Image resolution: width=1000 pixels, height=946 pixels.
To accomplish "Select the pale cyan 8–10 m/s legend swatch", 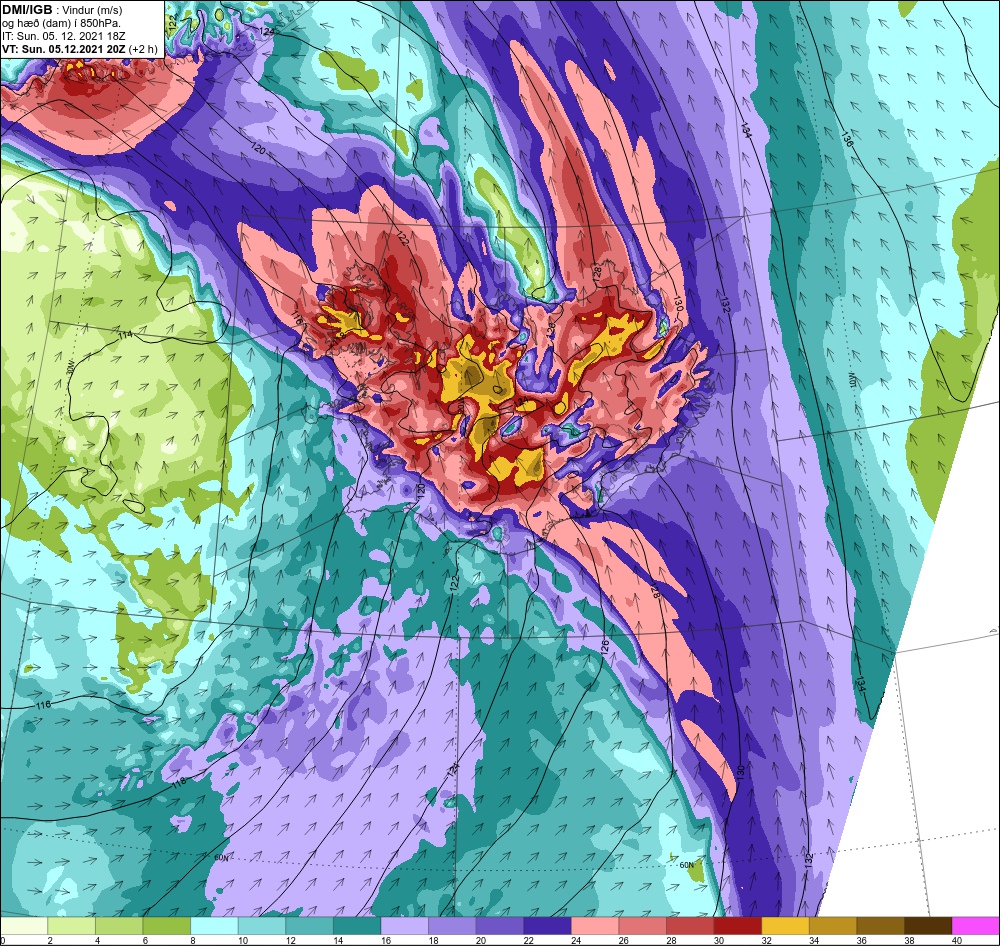I will (214, 926).
